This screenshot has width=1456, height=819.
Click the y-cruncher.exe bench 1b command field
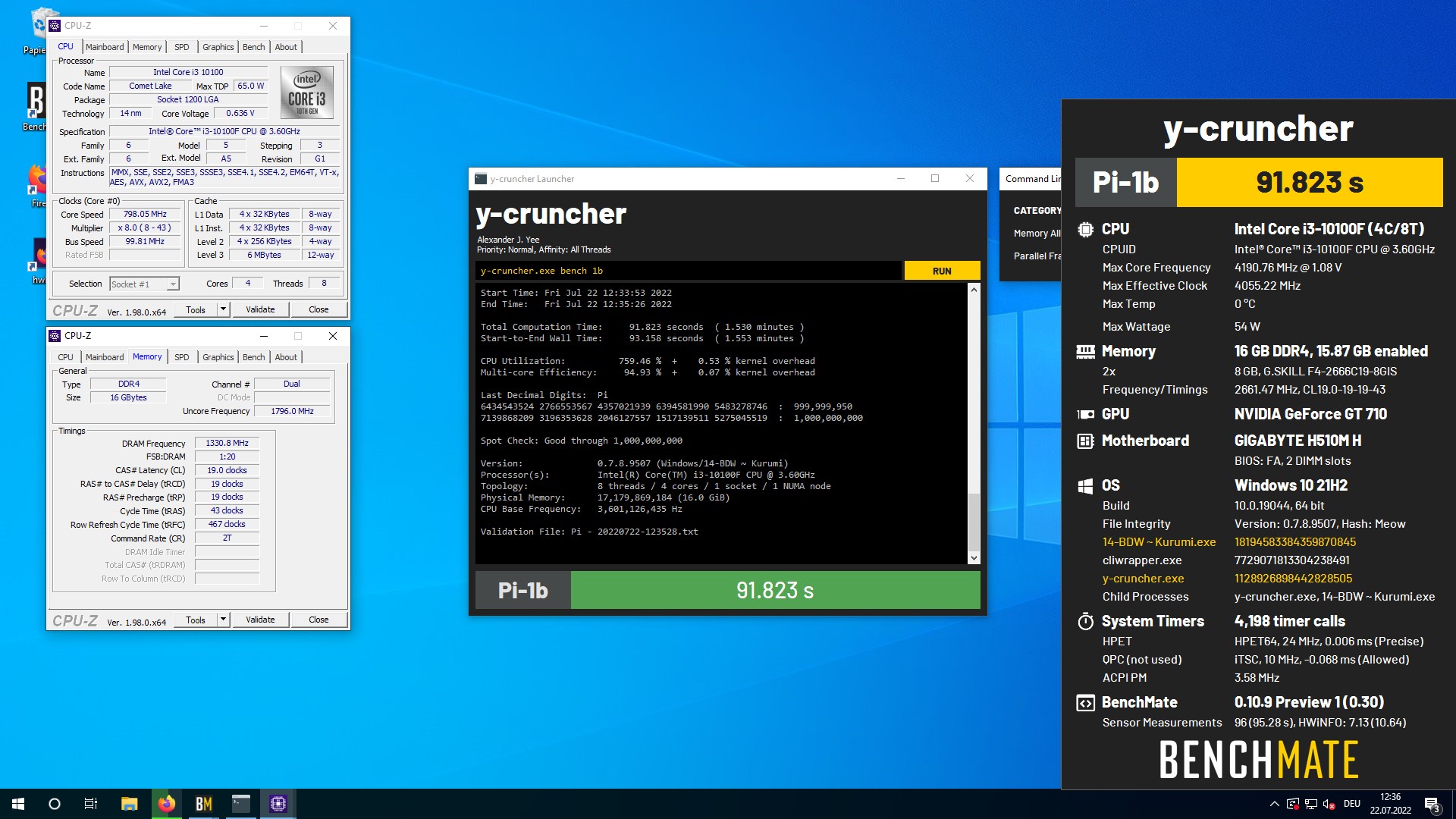pos(689,271)
